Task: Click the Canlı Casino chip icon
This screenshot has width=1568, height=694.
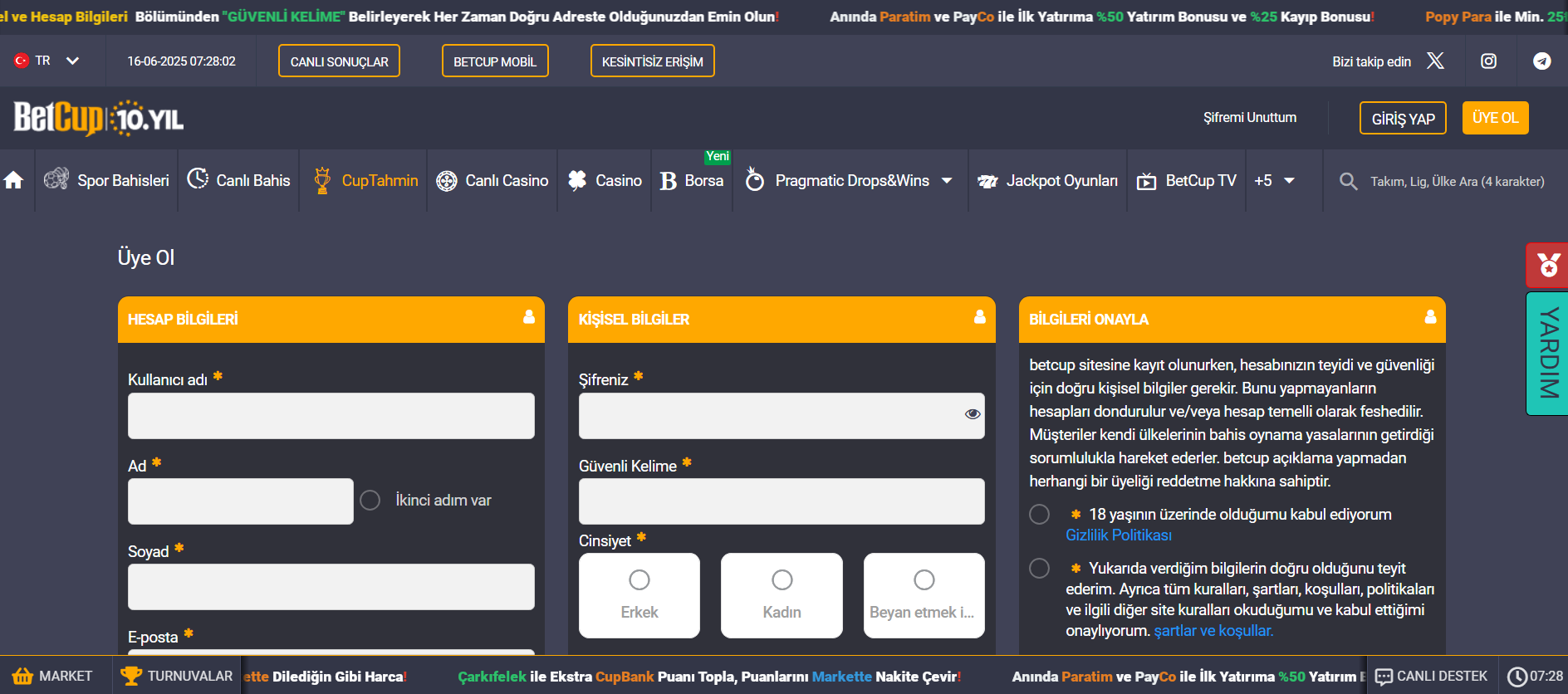Action: [447, 181]
